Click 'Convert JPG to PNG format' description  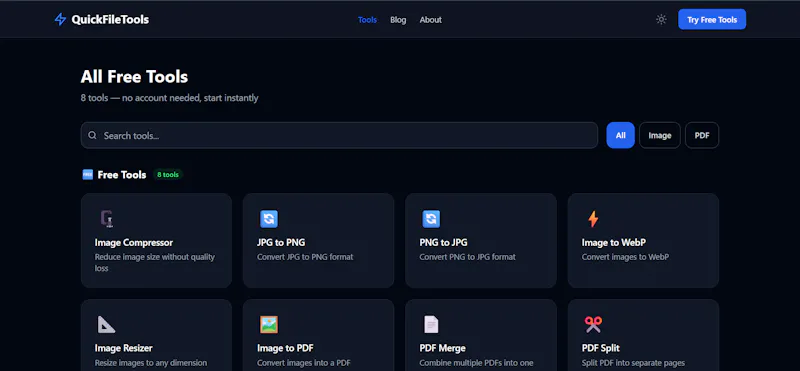pos(305,257)
